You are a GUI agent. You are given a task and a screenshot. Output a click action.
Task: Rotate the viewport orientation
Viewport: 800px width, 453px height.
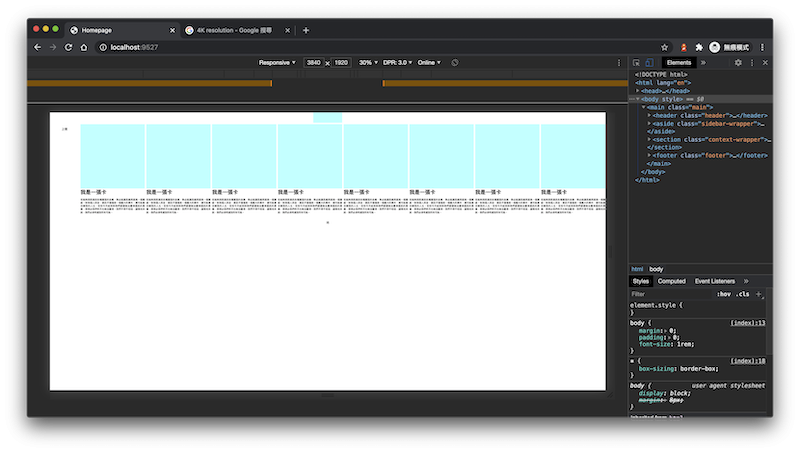[x=455, y=62]
